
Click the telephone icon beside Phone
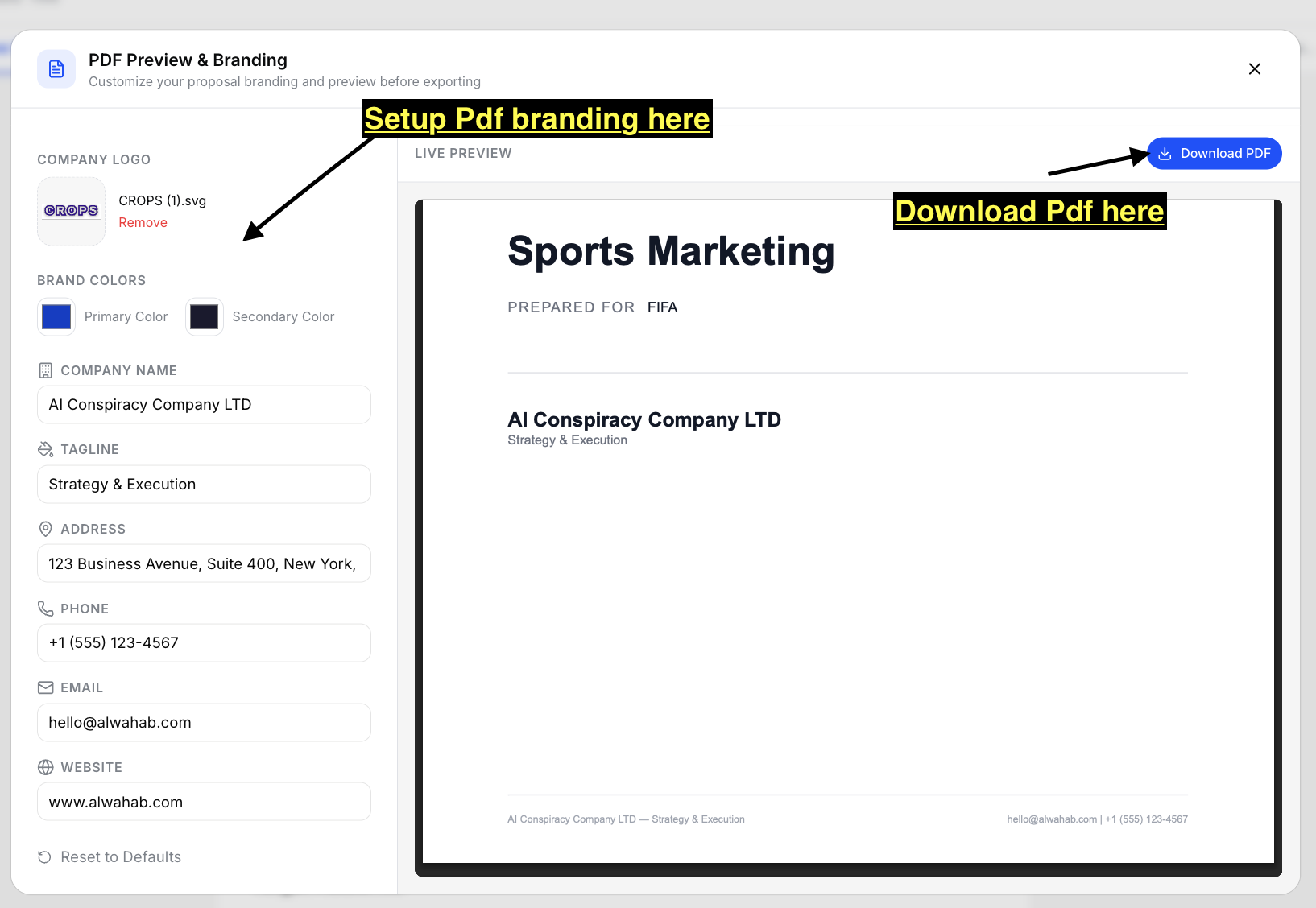pyautogui.click(x=46, y=609)
